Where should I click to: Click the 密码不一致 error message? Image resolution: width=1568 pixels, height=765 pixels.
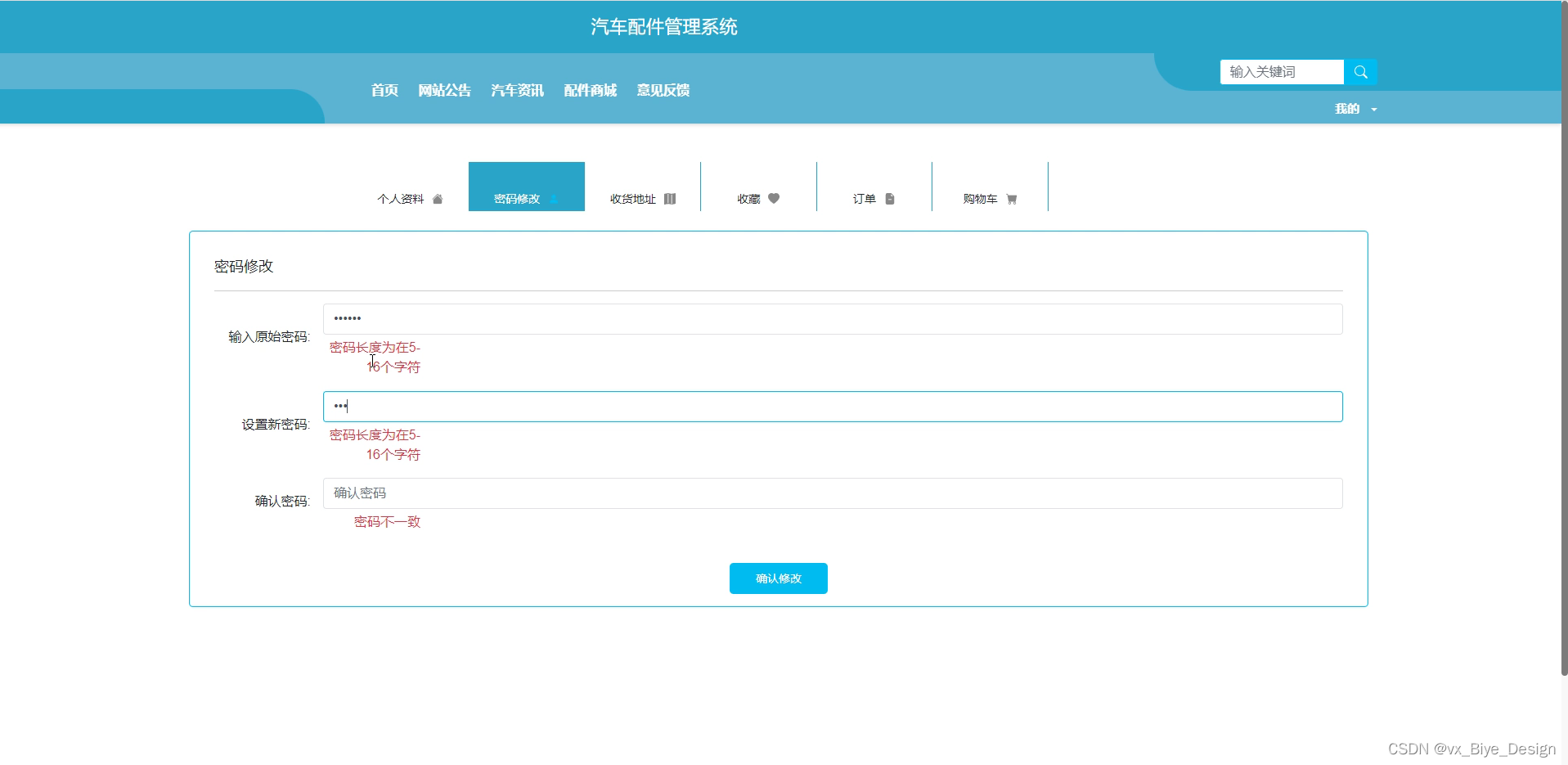click(x=387, y=522)
